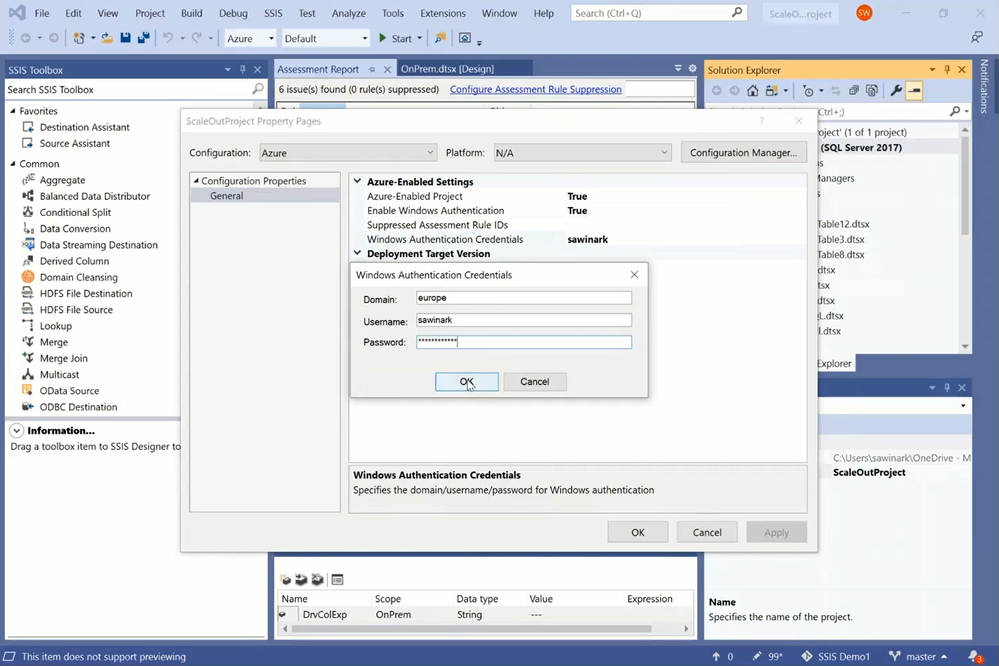
Task: Click the Variables pane horizontal scrollbar
Action: pos(472,628)
